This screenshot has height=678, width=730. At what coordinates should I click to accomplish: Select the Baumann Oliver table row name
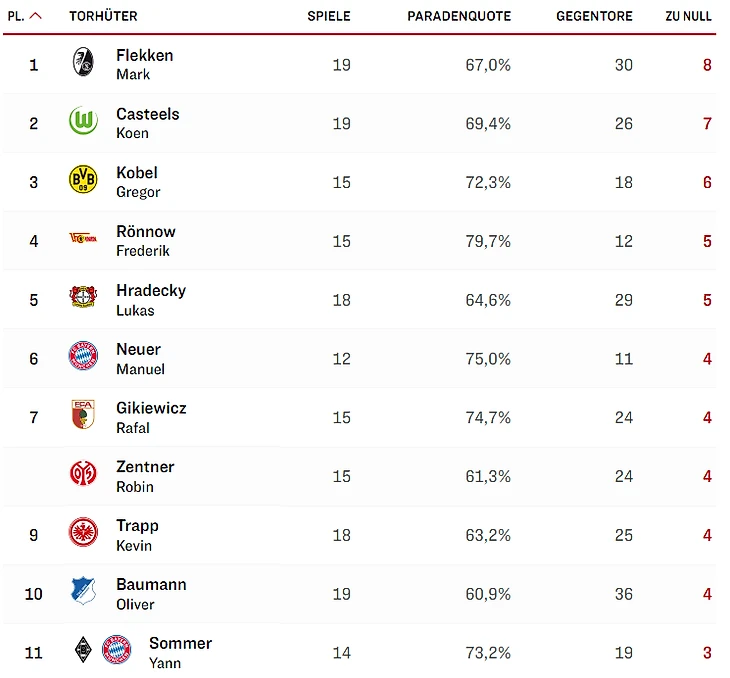[151, 593]
